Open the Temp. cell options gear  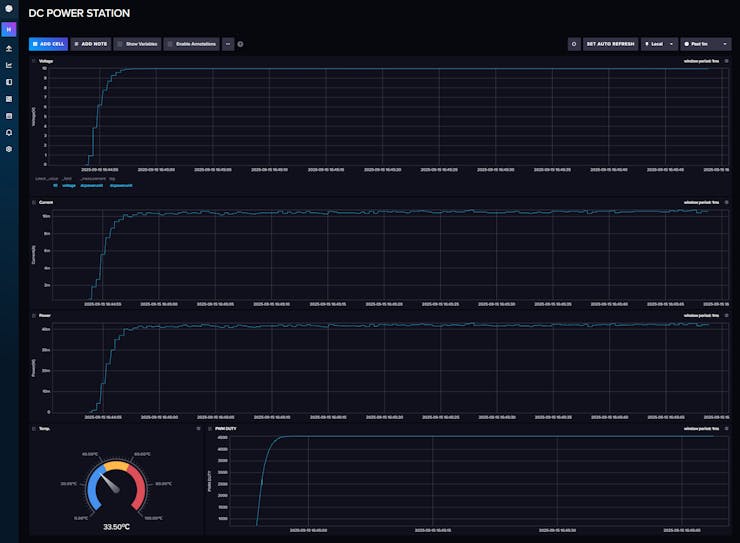click(x=198, y=428)
